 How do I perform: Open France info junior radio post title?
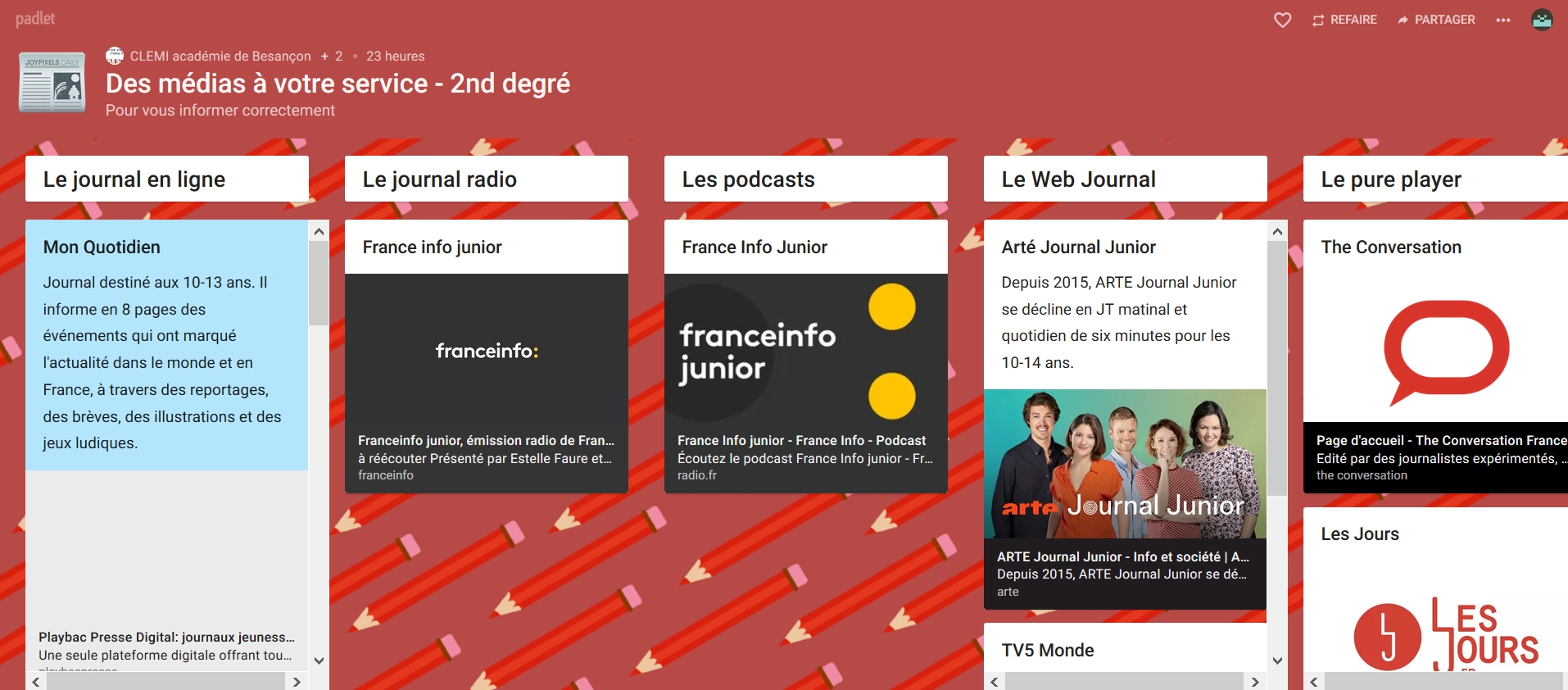tap(433, 247)
